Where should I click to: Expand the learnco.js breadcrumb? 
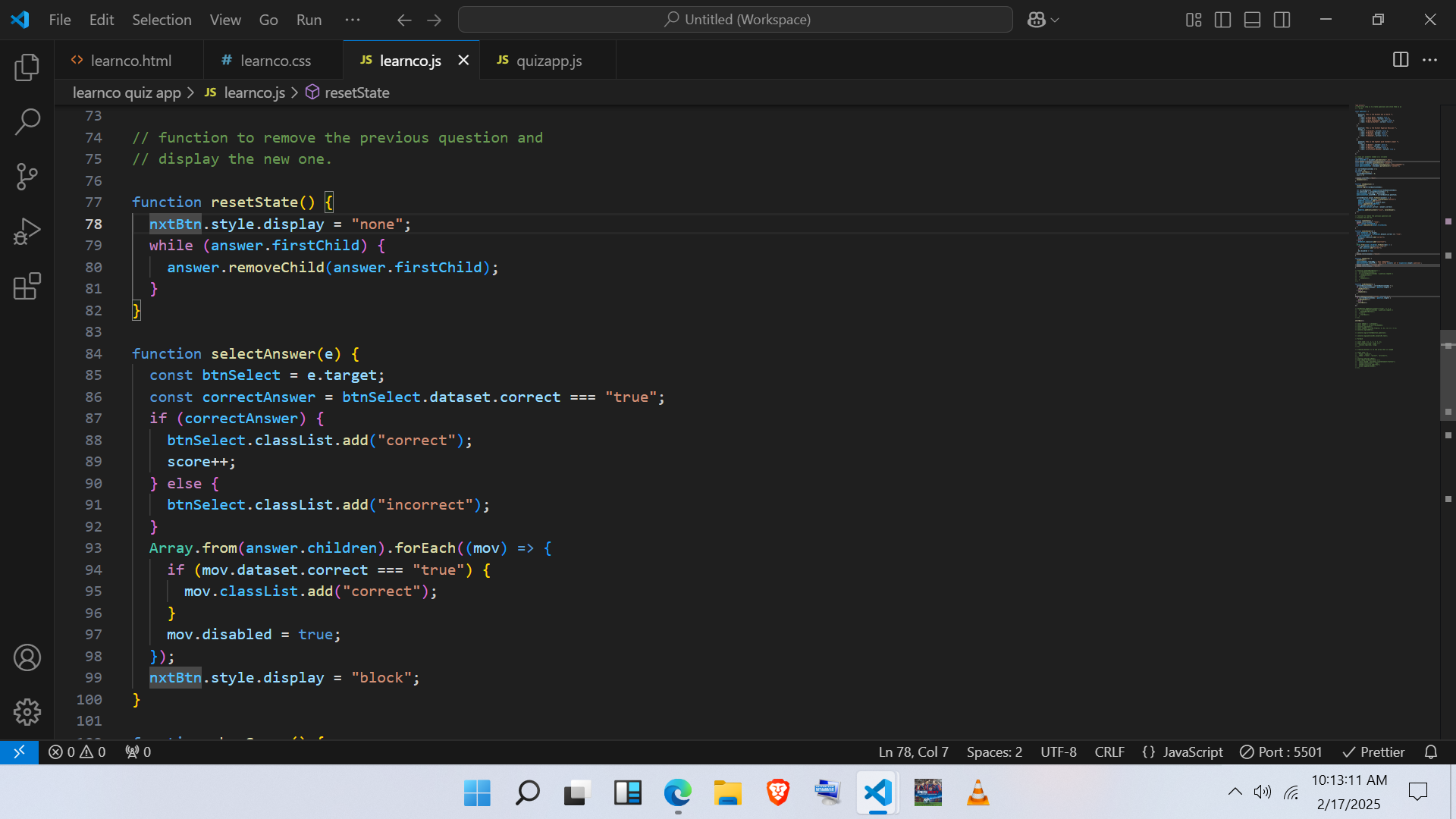[245, 93]
